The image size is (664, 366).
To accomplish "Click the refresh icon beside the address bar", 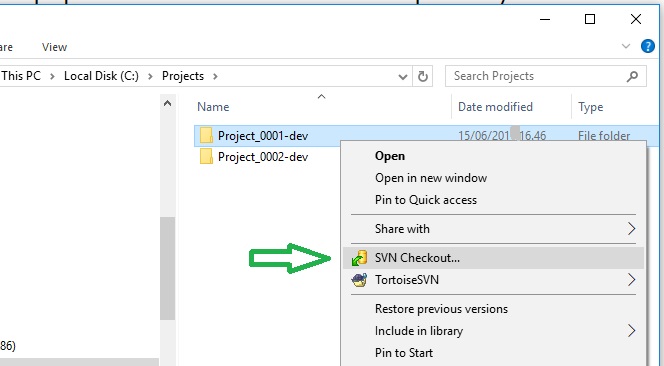I will (x=423, y=77).
